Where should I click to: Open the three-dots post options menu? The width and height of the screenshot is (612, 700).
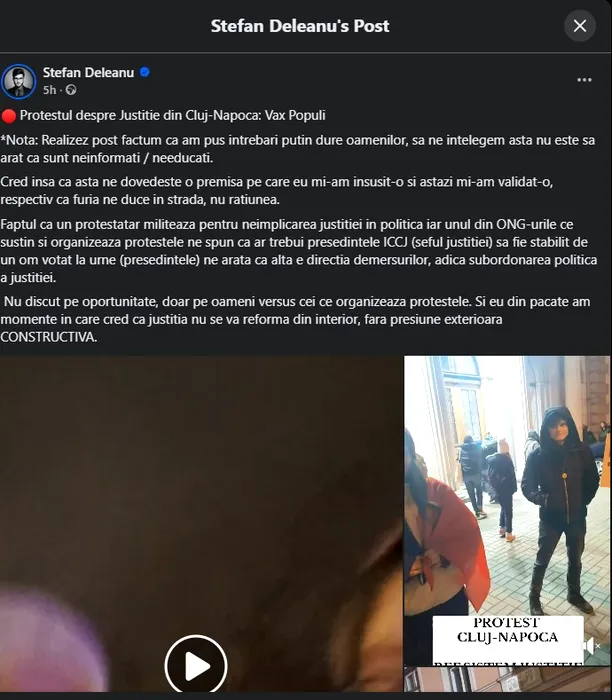tap(584, 80)
